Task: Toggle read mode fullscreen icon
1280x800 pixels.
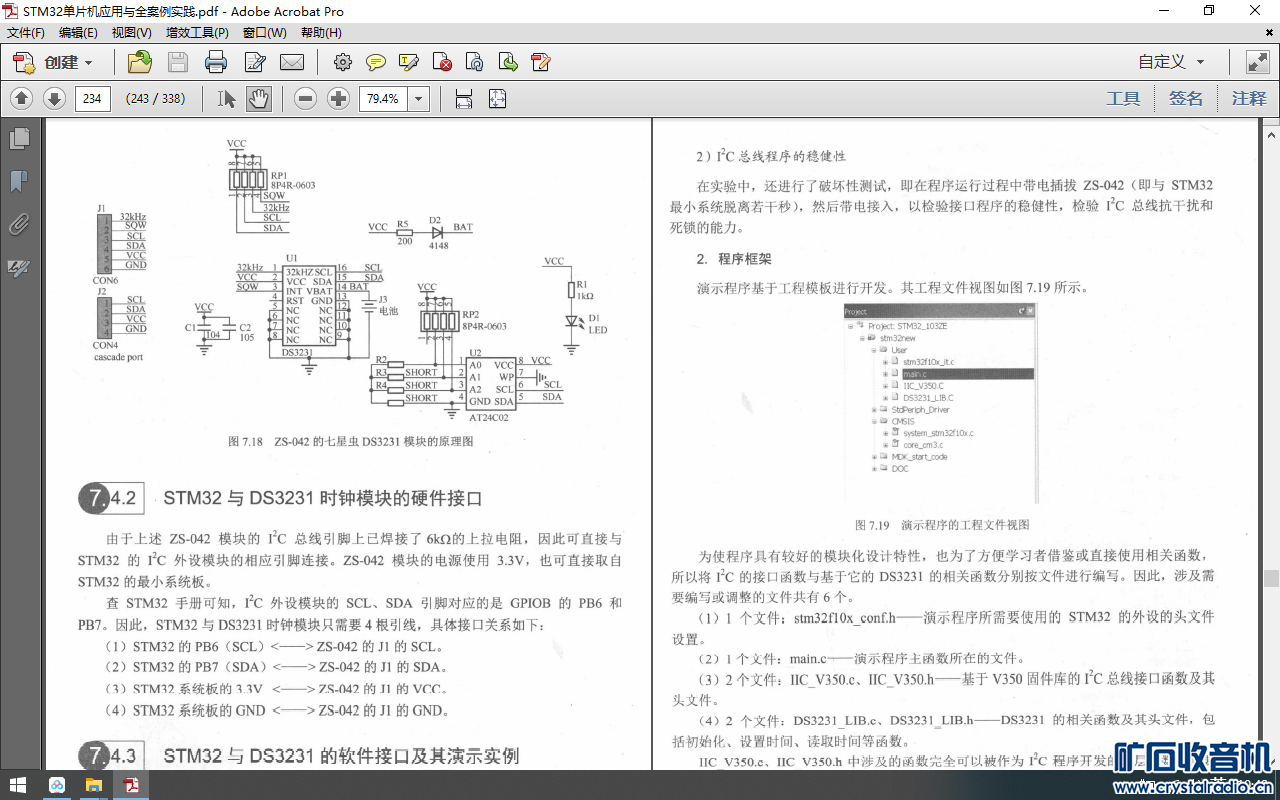Action: 1257,62
